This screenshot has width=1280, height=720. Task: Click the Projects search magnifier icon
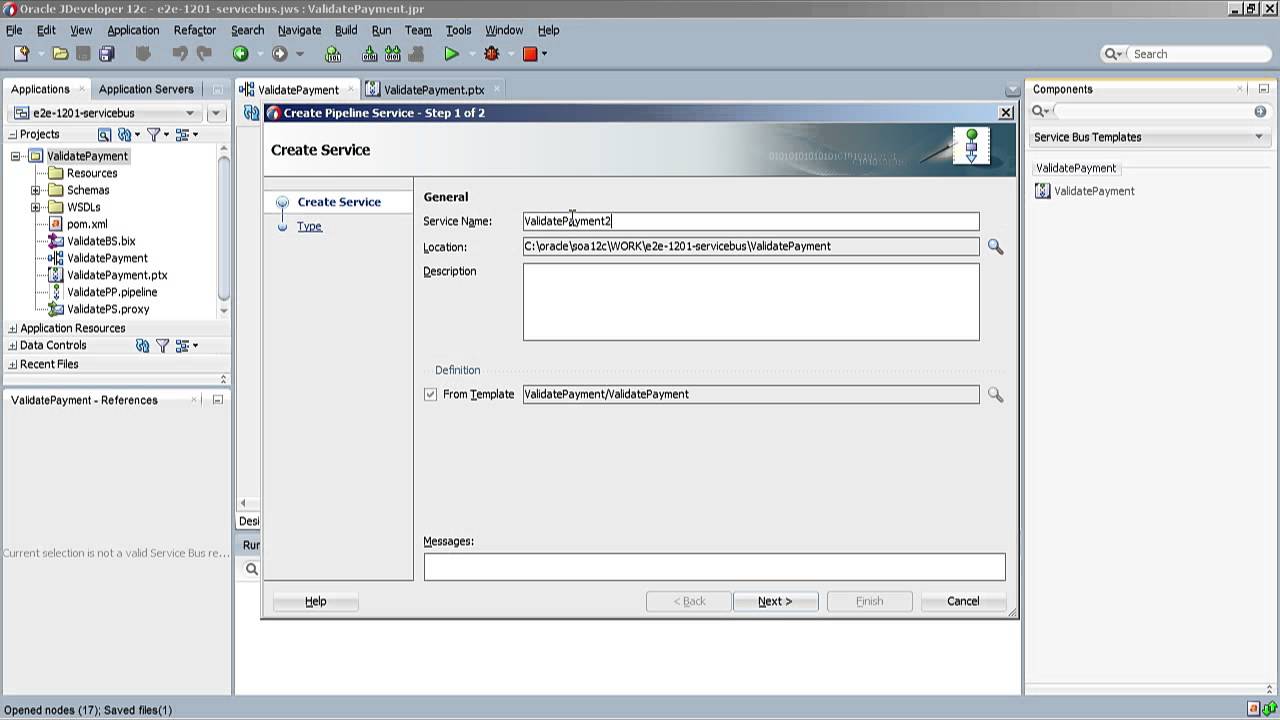(x=104, y=134)
